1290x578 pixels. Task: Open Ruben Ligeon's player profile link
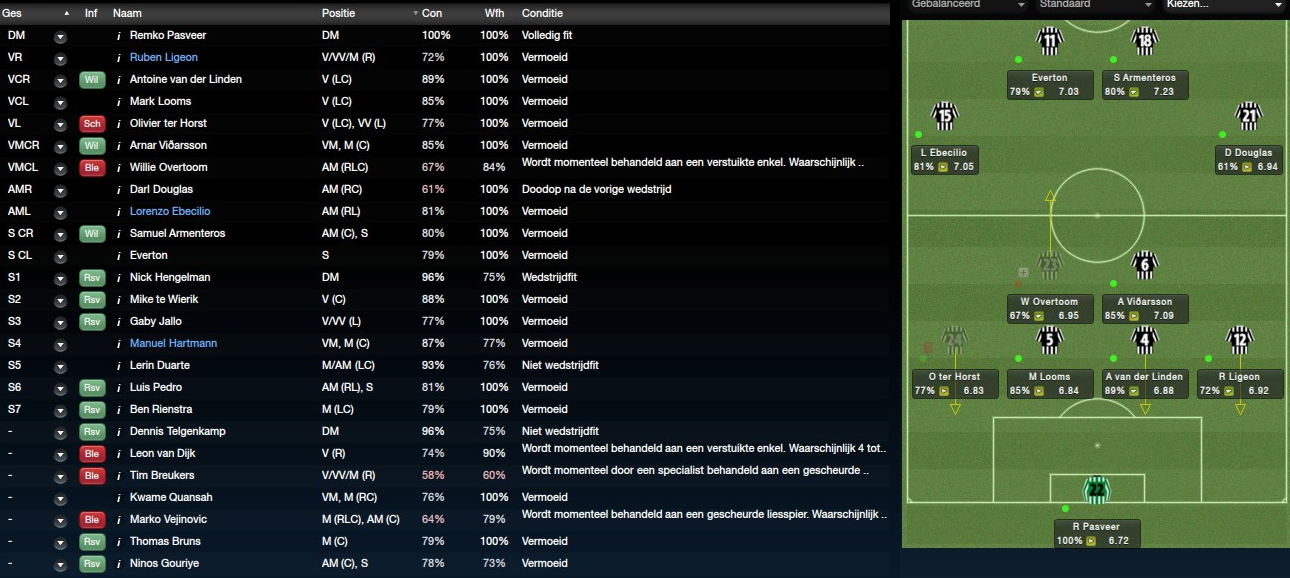pyautogui.click(x=164, y=57)
